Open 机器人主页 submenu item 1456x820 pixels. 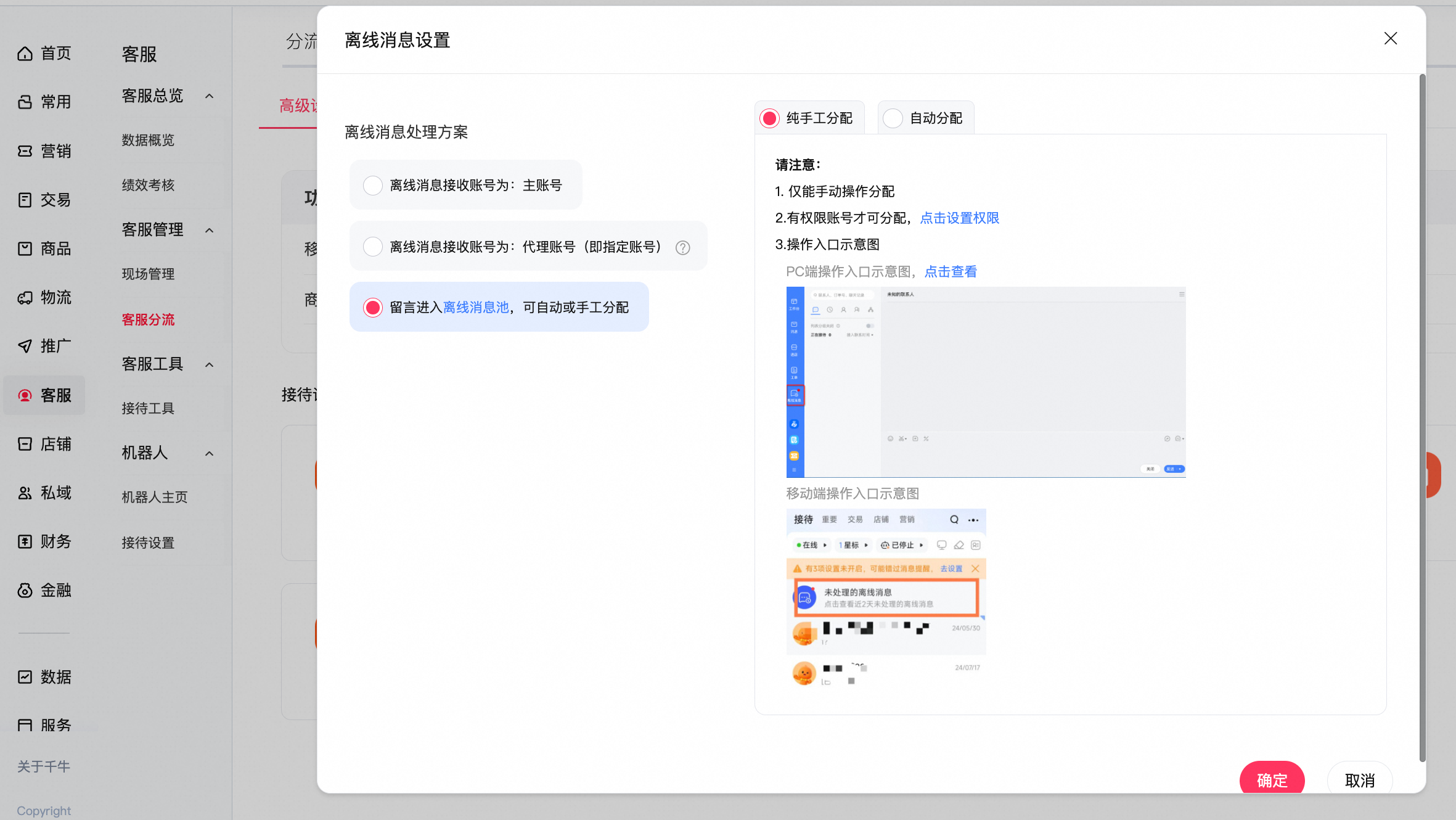click(x=155, y=497)
